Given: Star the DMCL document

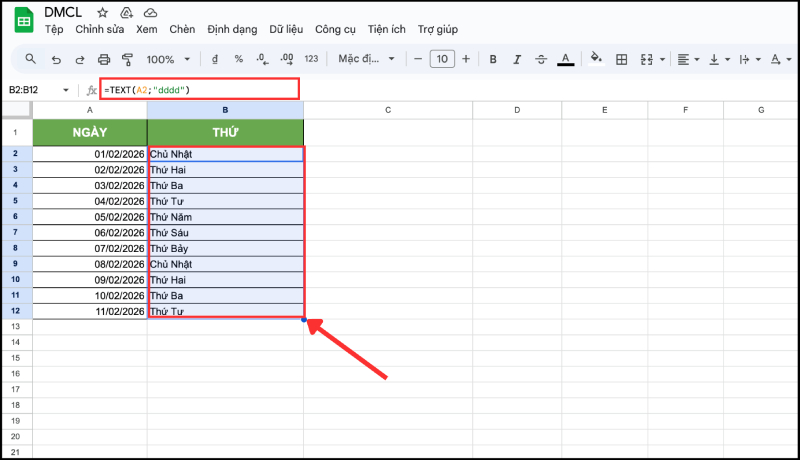Looking at the screenshot, I should 102,13.
